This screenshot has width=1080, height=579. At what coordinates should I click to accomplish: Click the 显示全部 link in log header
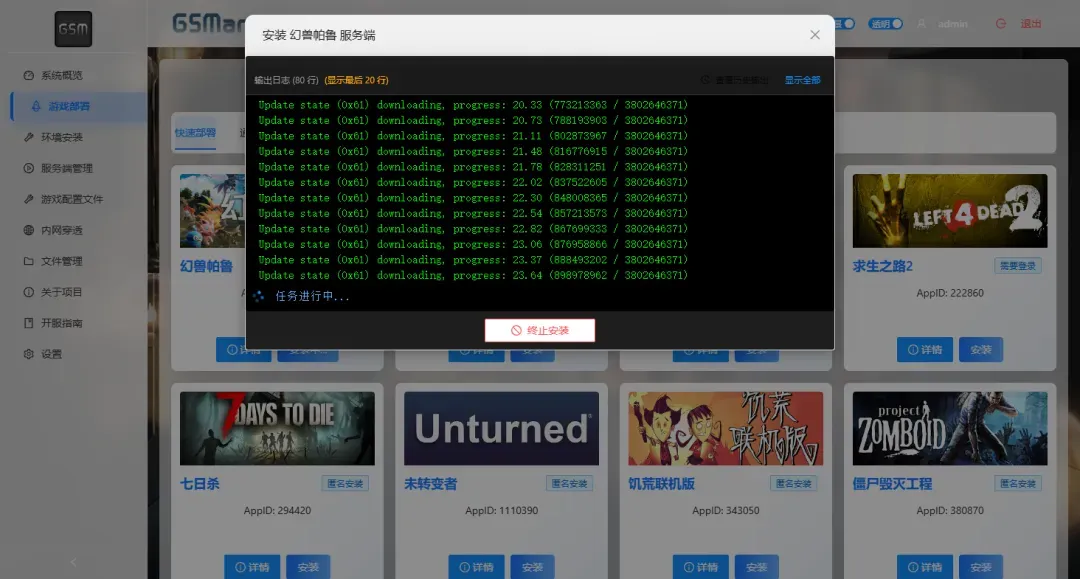pyautogui.click(x=802, y=80)
